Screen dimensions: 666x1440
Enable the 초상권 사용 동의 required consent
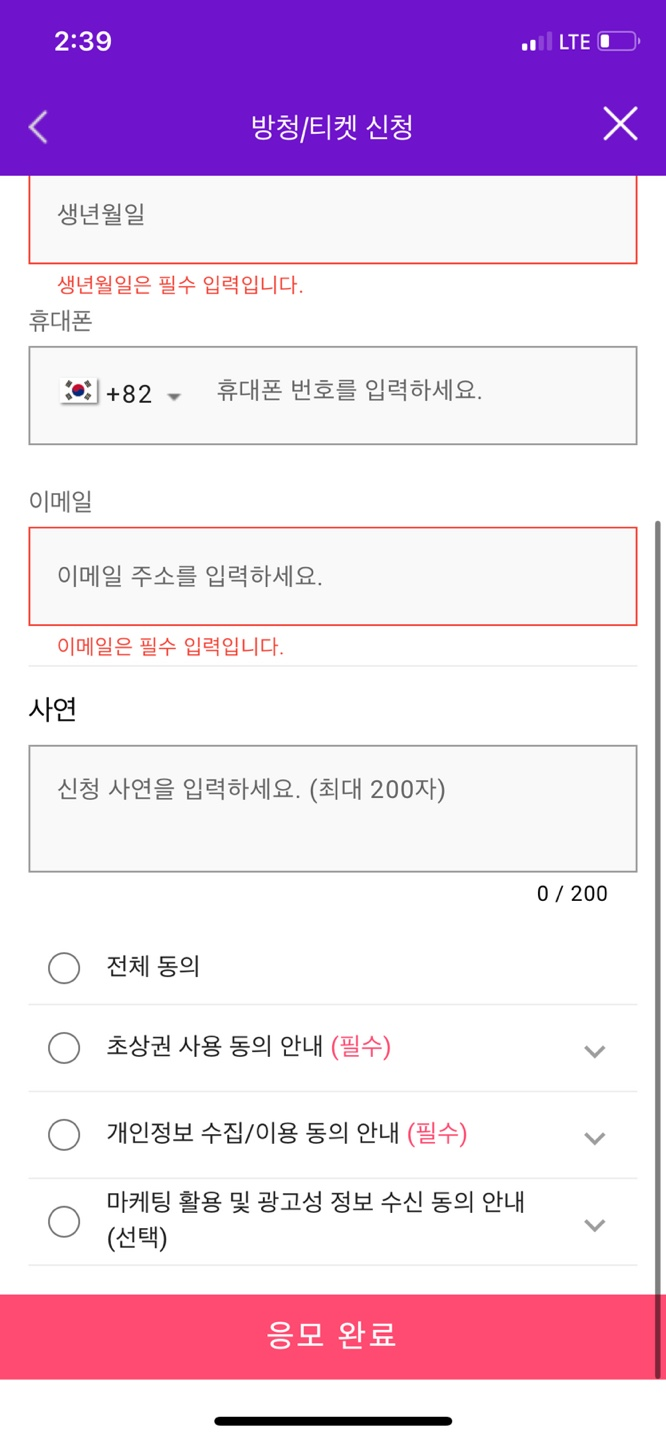[x=64, y=1048]
